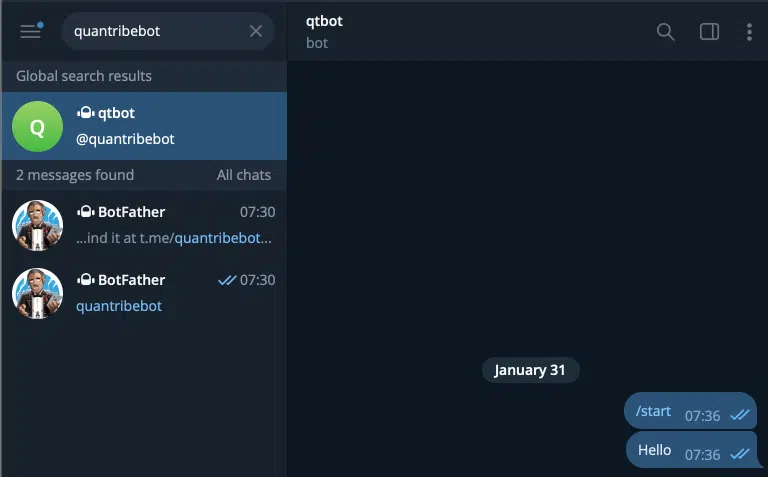Click the bot icon beside qtbot name
The image size is (768, 477).
point(85,114)
